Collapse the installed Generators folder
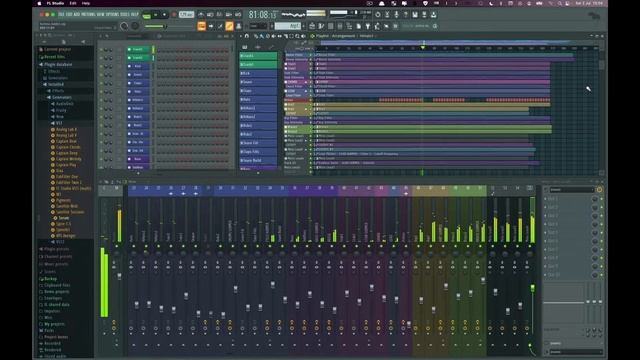Image resolution: width=640 pixels, height=360 pixels. pos(61,97)
